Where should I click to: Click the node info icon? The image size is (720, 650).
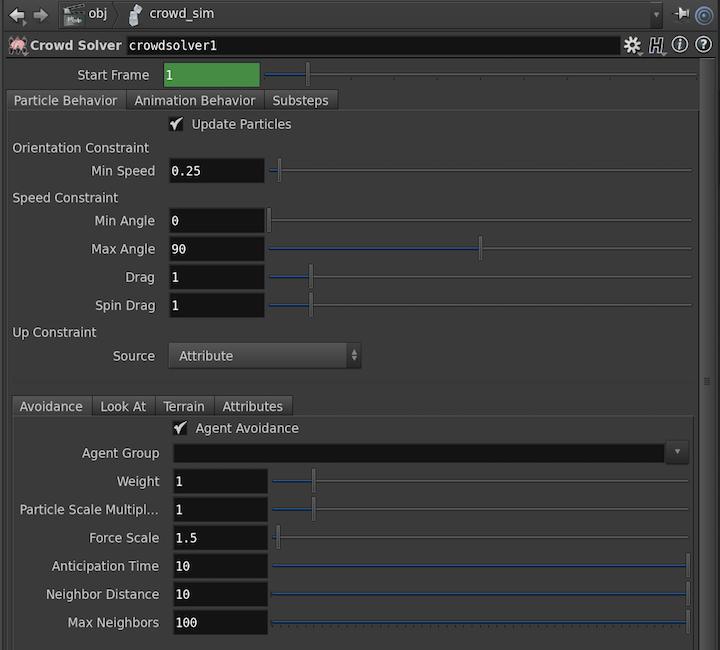pos(679,46)
